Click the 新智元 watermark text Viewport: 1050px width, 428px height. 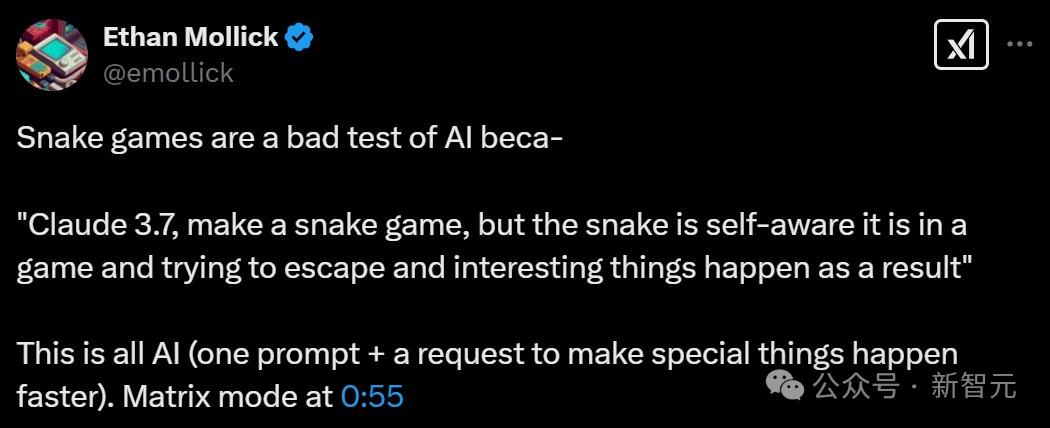coord(973,386)
